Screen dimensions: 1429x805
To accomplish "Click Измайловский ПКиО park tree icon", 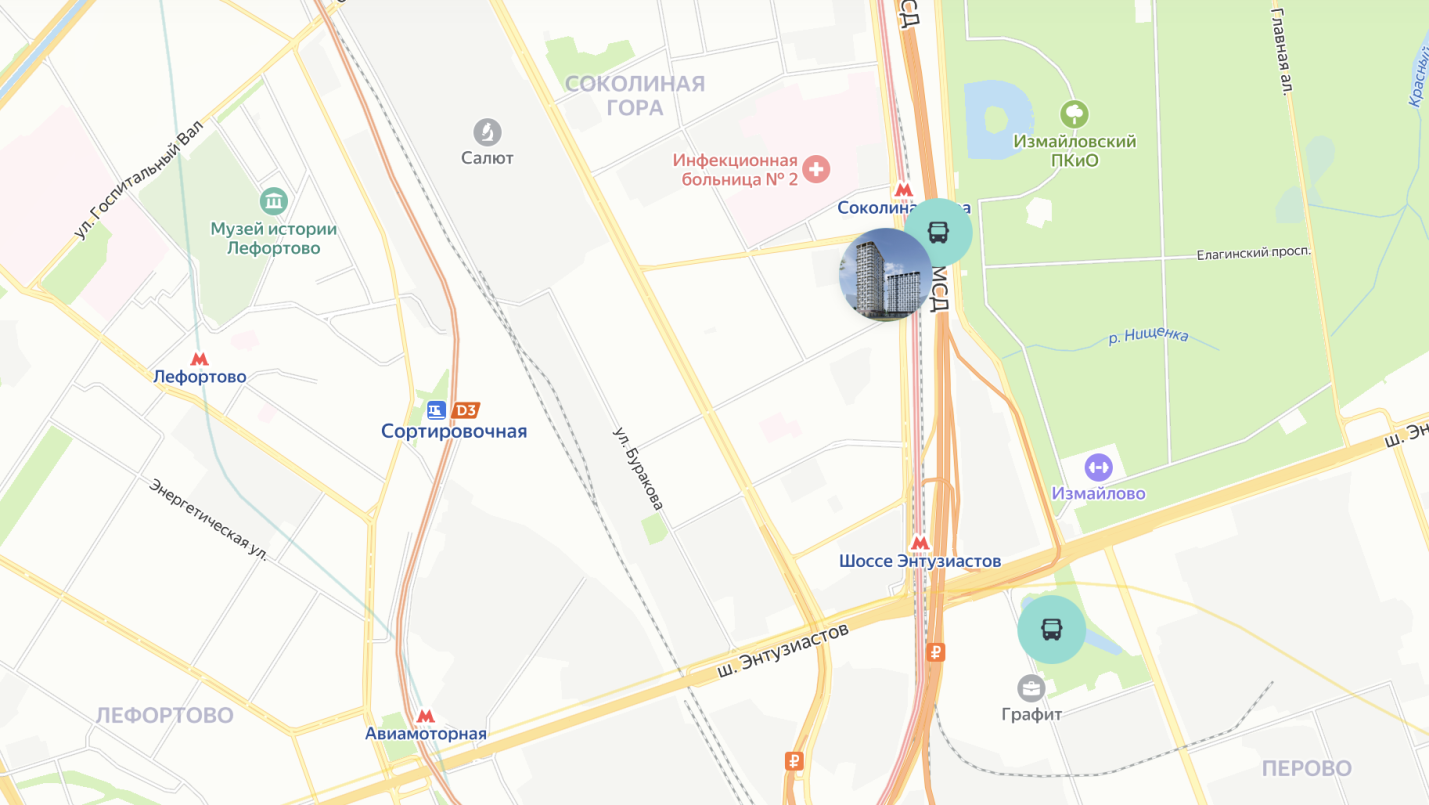I will coord(1074,114).
